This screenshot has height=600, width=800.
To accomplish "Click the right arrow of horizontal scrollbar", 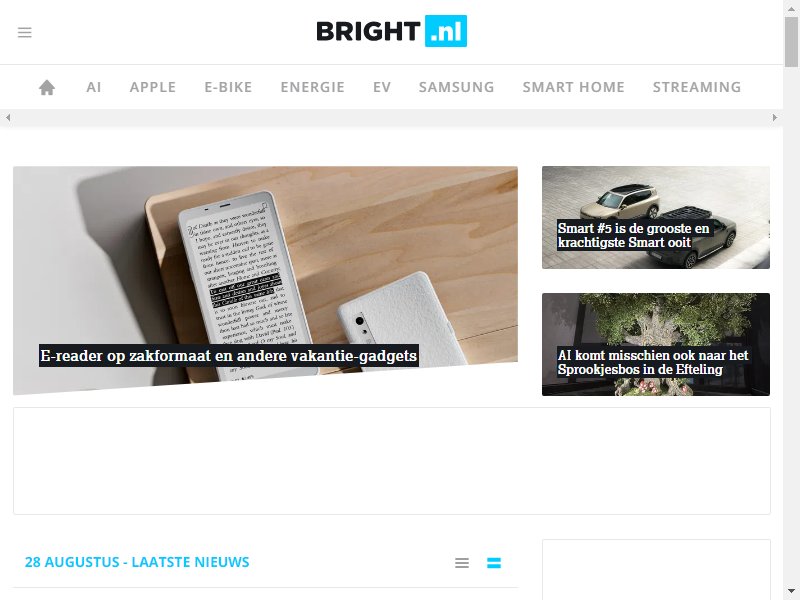I will 775,117.
